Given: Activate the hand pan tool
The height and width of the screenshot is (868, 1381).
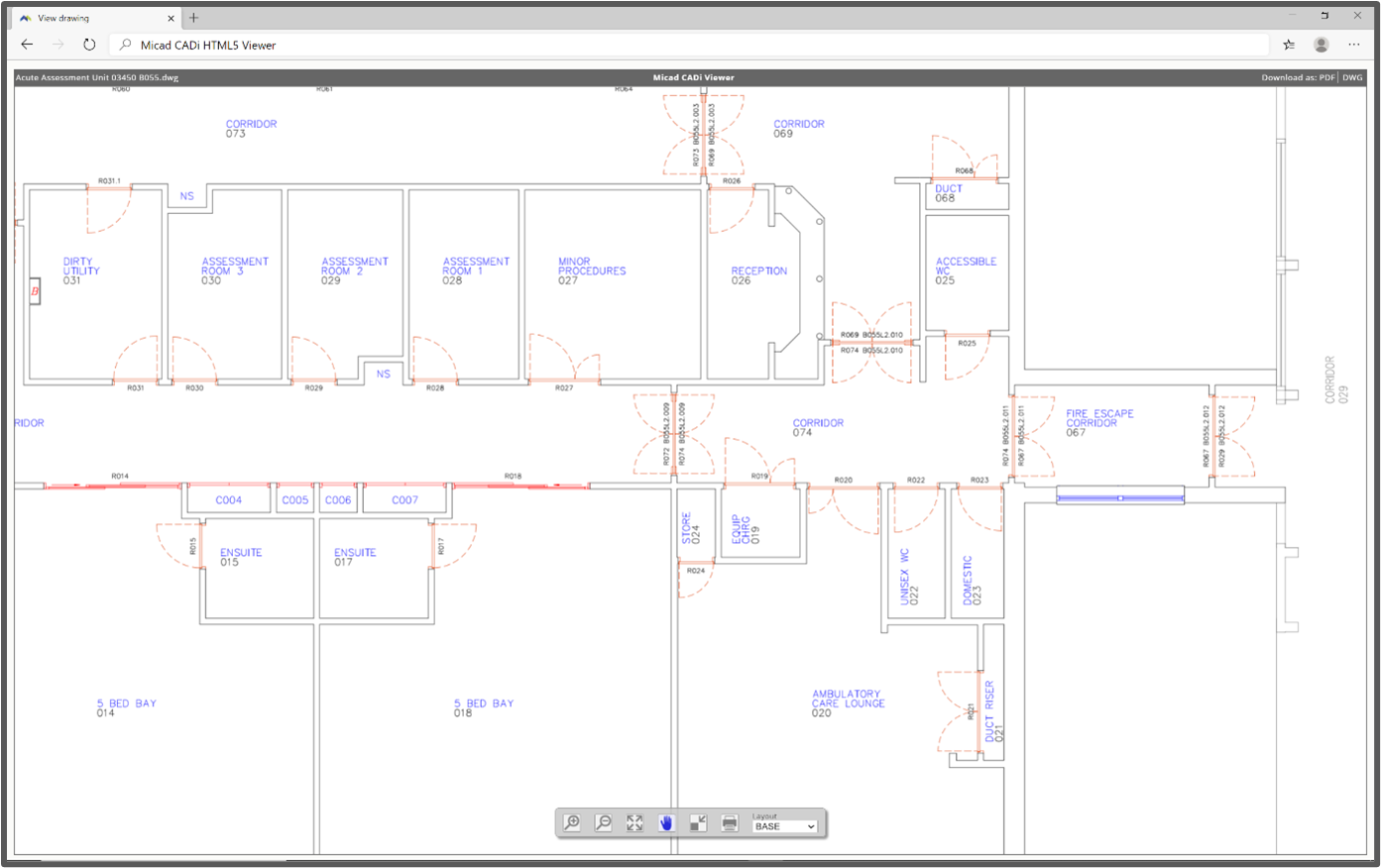Looking at the screenshot, I should click(x=665, y=821).
